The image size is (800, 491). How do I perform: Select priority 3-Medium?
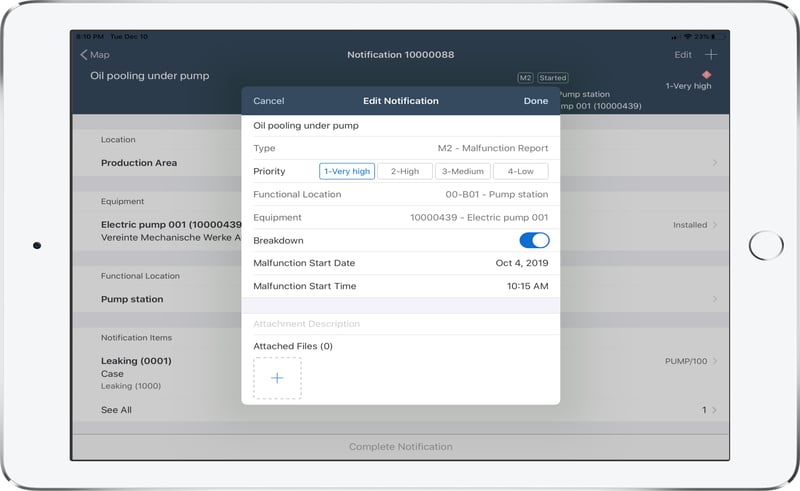(x=463, y=171)
